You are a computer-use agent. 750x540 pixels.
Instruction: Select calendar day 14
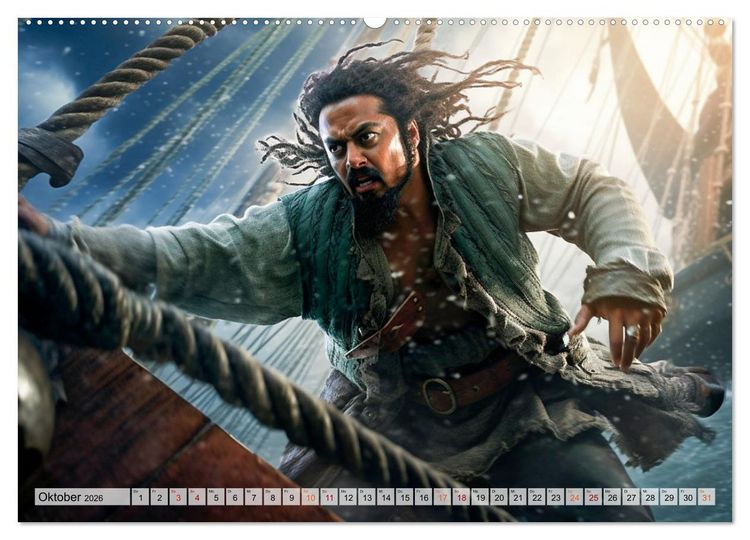(386, 497)
